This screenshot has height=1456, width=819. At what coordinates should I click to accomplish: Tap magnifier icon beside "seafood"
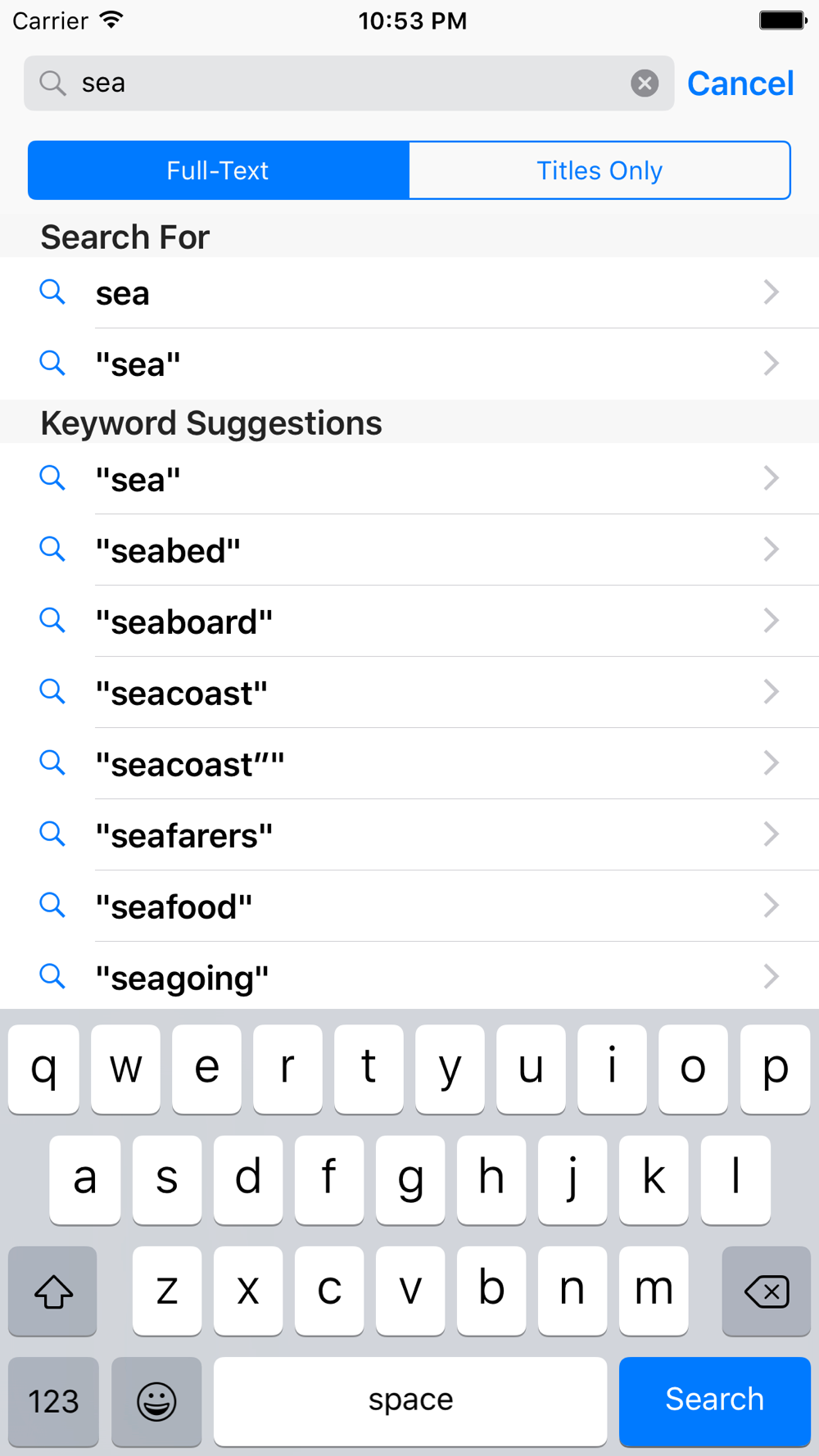pos(52,905)
